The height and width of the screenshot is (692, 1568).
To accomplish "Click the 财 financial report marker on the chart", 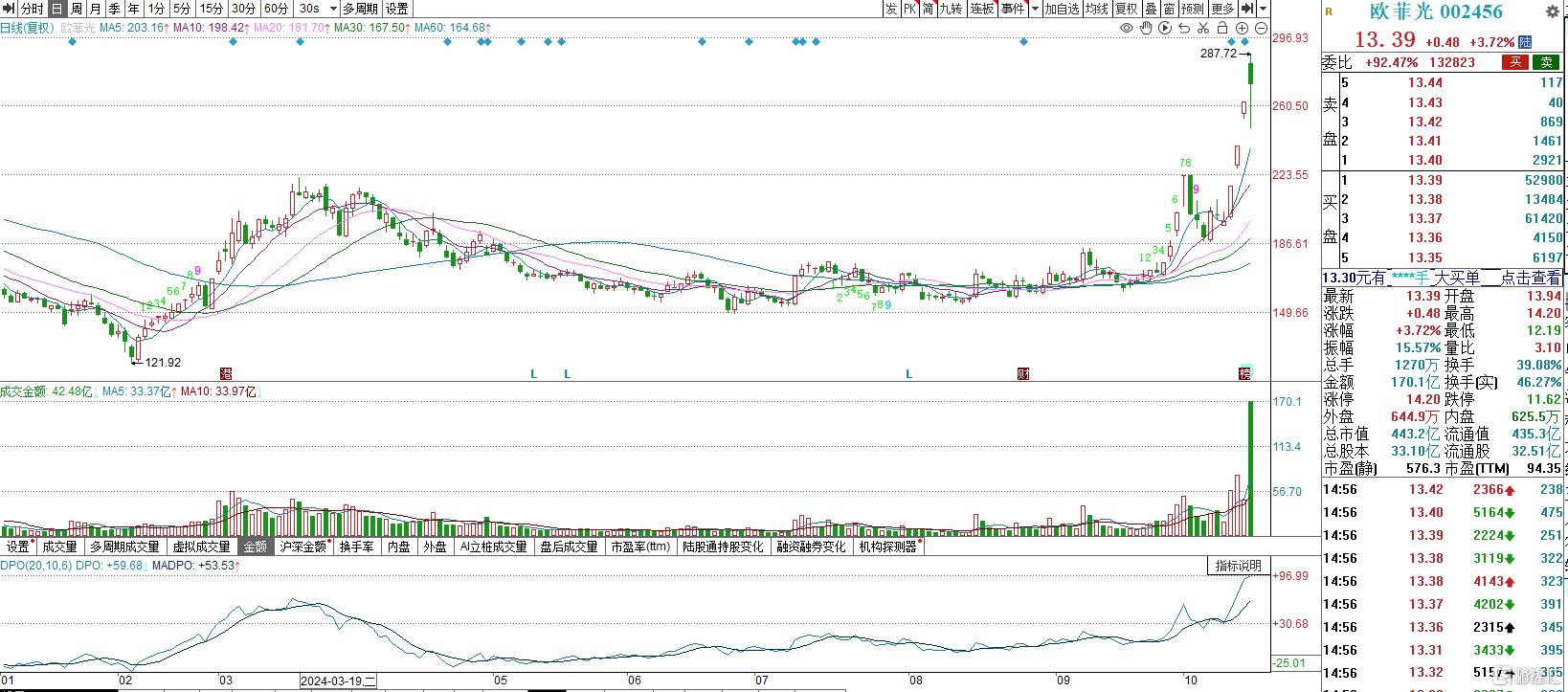I will coord(1023,373).
